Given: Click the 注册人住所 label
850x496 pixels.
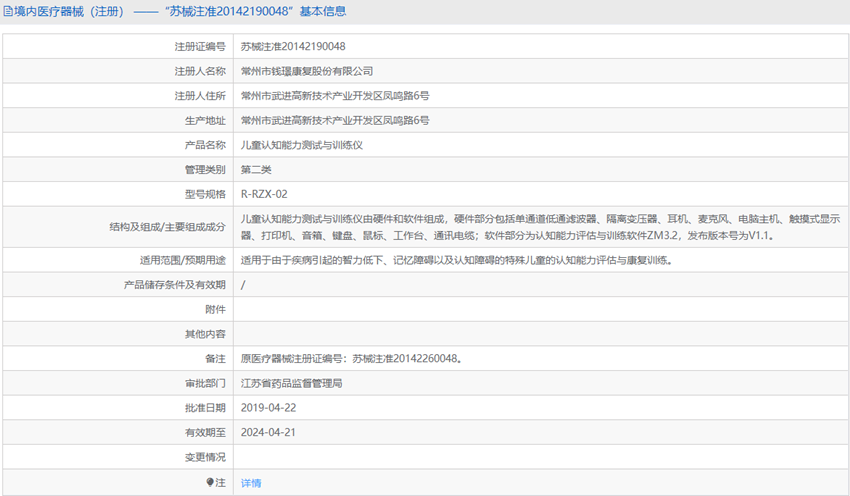Looking at the screenshot, I should tap(200, 96).
